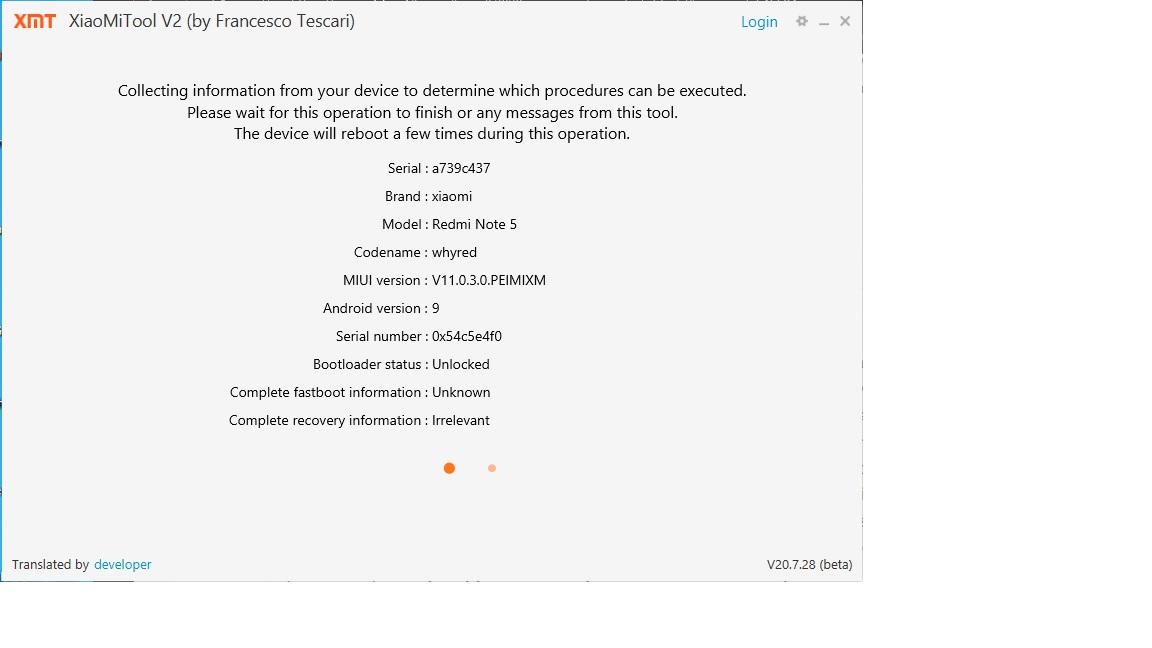Open the developer translator link
This screenshot has height=648, width=1152.
tap(122, 564)
